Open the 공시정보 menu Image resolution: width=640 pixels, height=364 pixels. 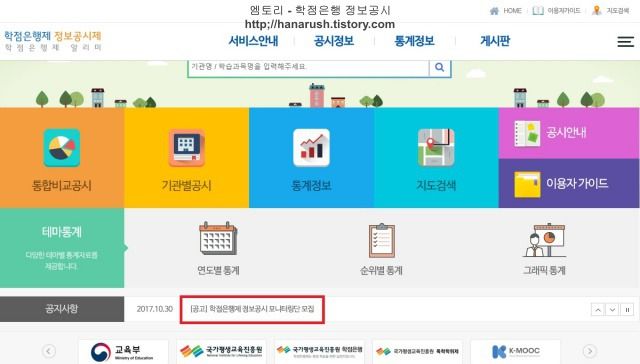[334, 41]
